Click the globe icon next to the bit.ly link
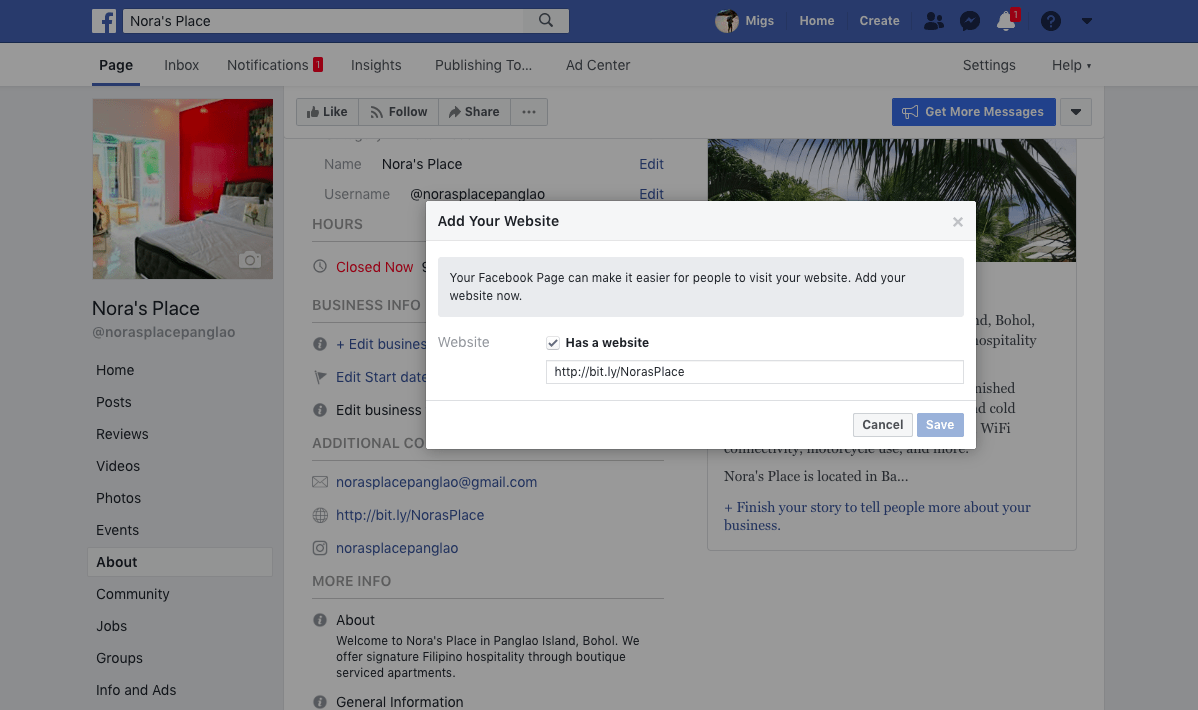This screenshot has height=710, width=1198. (x=320, y=515)
